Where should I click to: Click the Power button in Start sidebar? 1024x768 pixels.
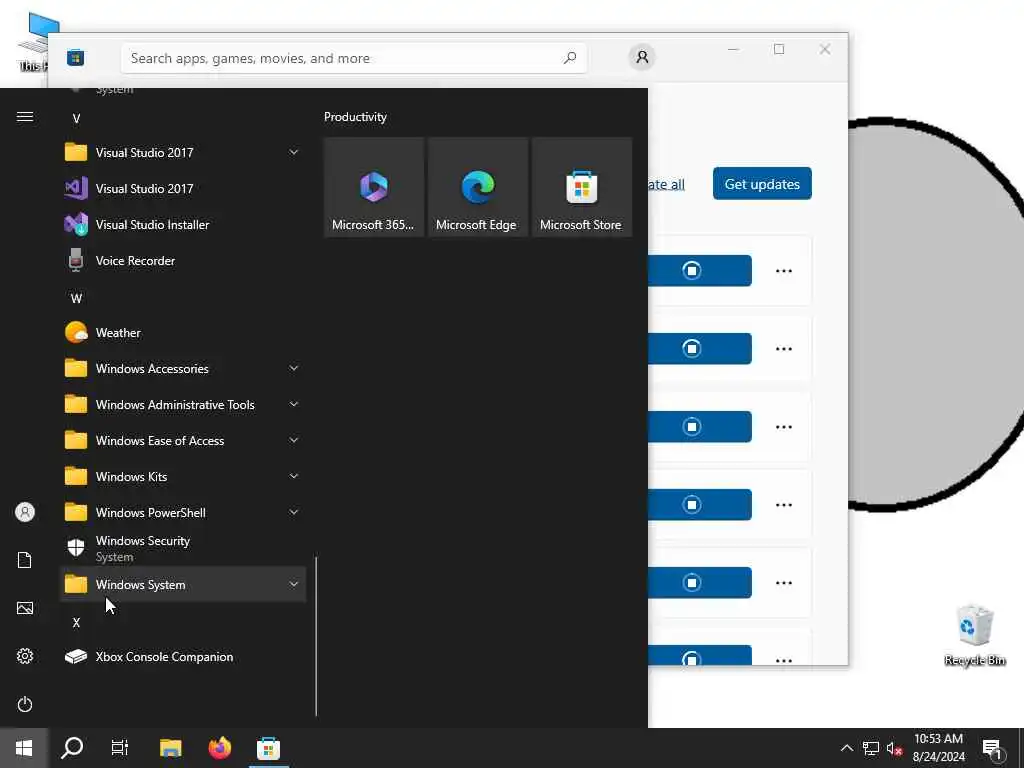25,704
